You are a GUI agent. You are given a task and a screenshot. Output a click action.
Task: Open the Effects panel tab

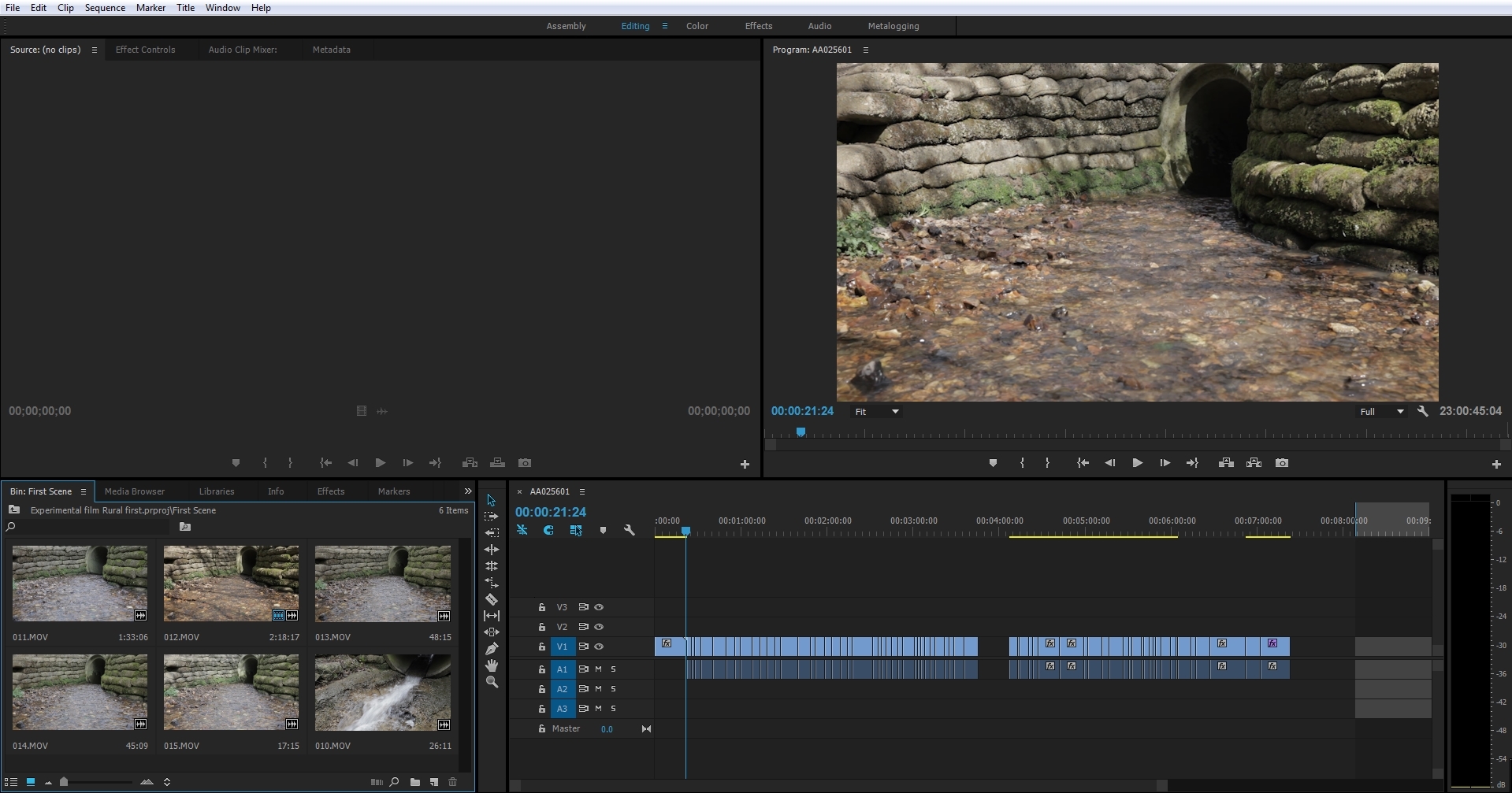(331, 491)
